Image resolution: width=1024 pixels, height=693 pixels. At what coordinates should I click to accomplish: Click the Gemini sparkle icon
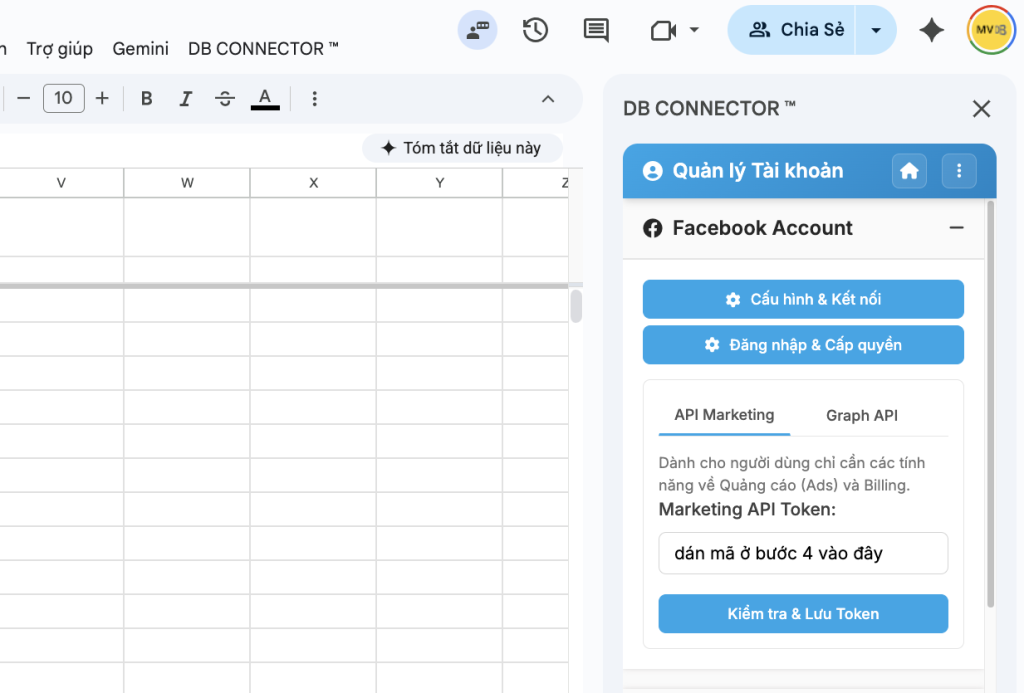pos(931,30)
